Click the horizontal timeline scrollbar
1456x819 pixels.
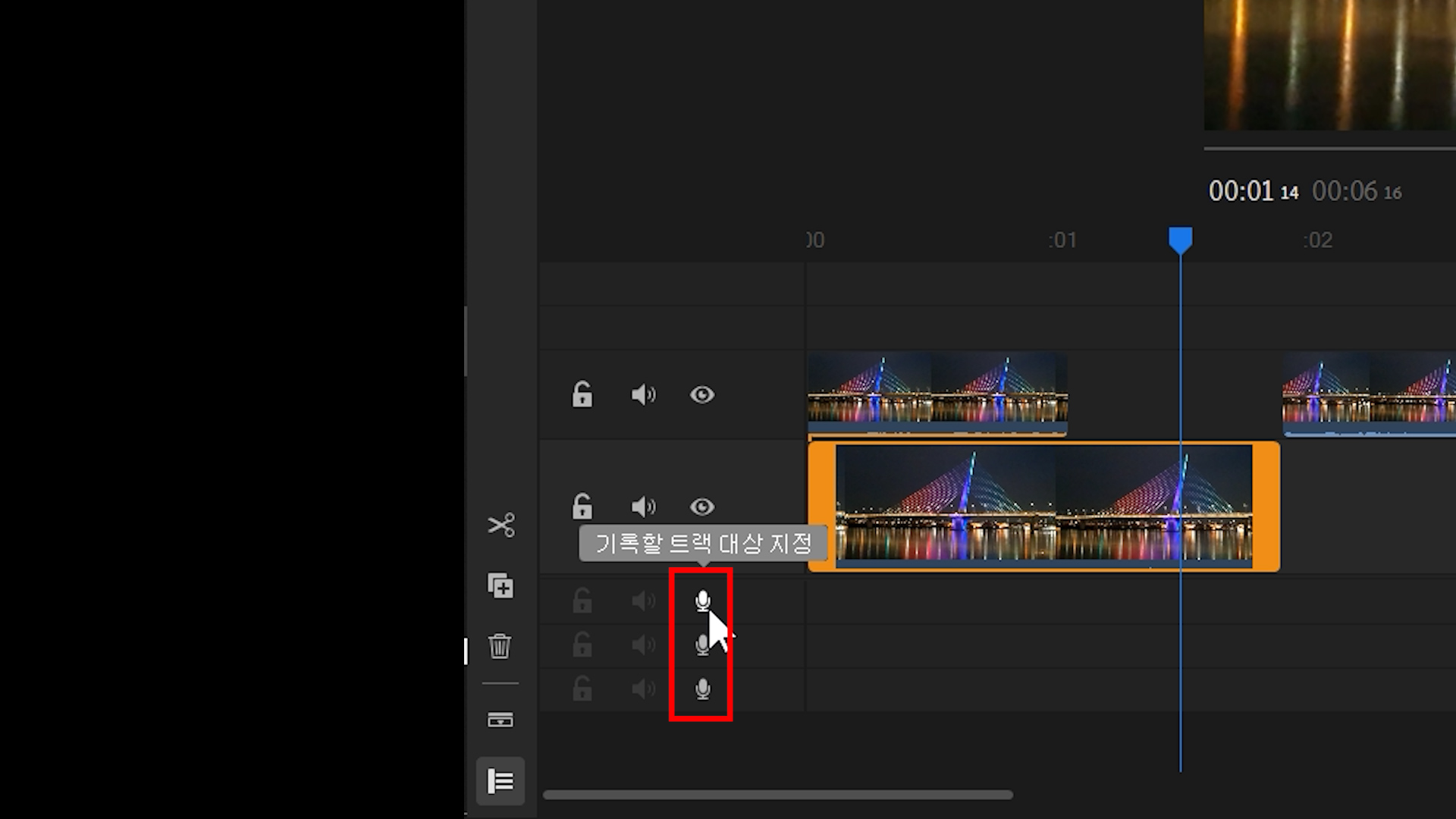tap(777, 795)
